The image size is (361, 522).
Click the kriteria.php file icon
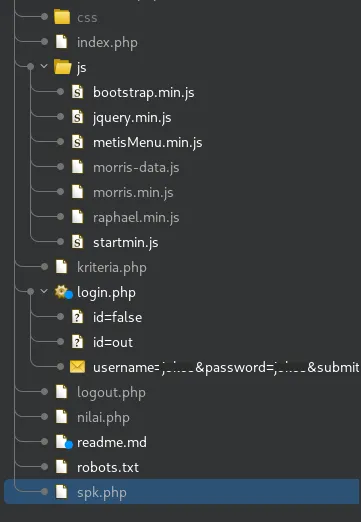61,267
